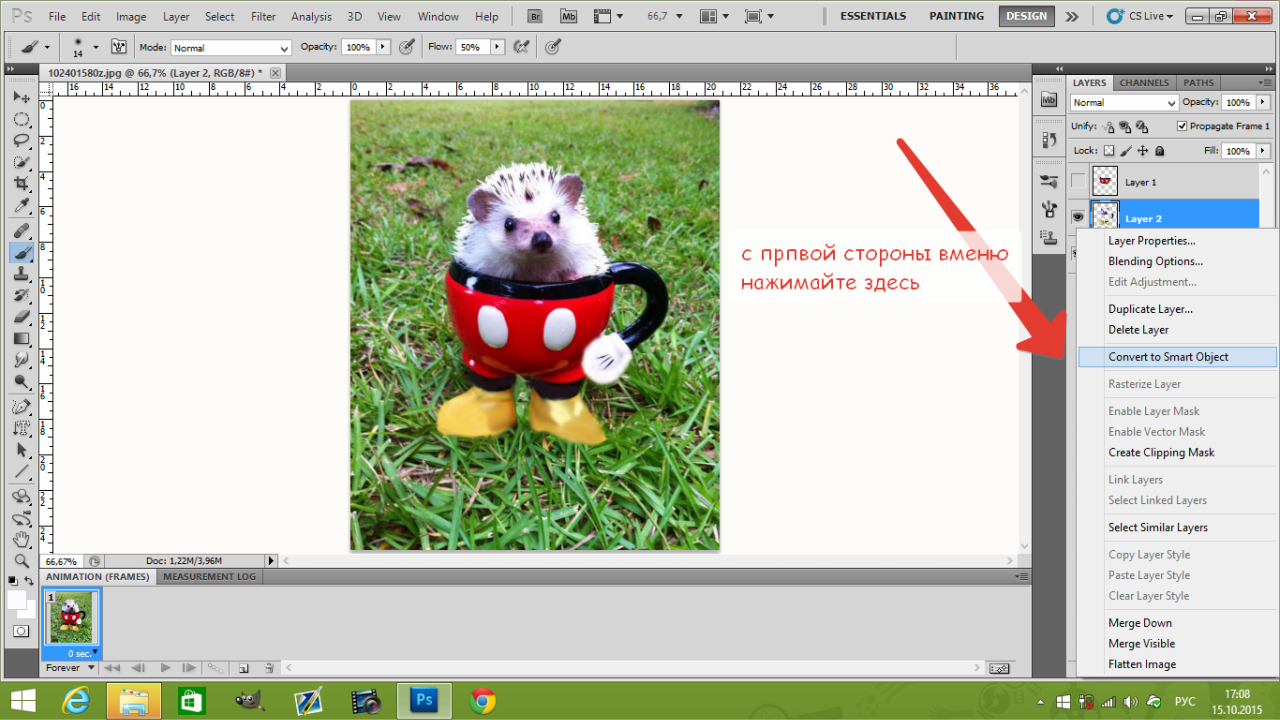Select the Move tool
This screenshot has height=720, width=1280.
pos(21,97)
